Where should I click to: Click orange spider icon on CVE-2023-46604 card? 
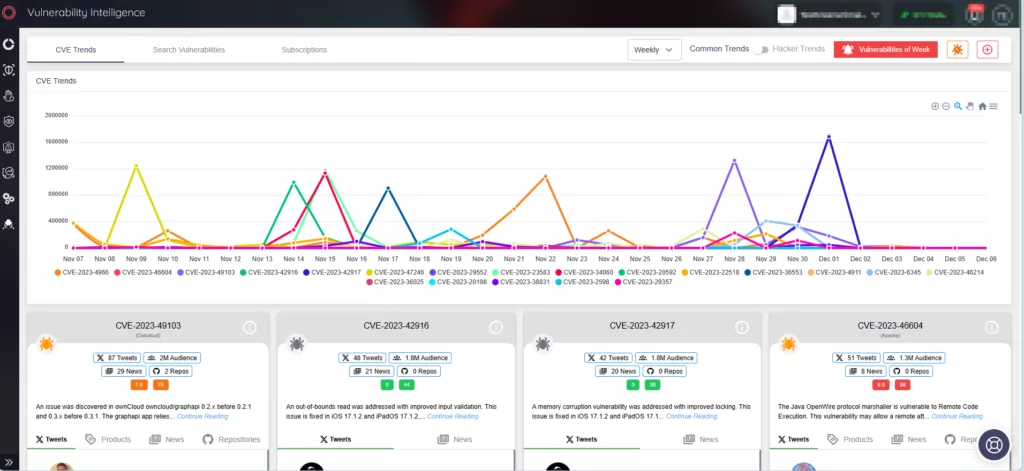[x=788, y=343]
